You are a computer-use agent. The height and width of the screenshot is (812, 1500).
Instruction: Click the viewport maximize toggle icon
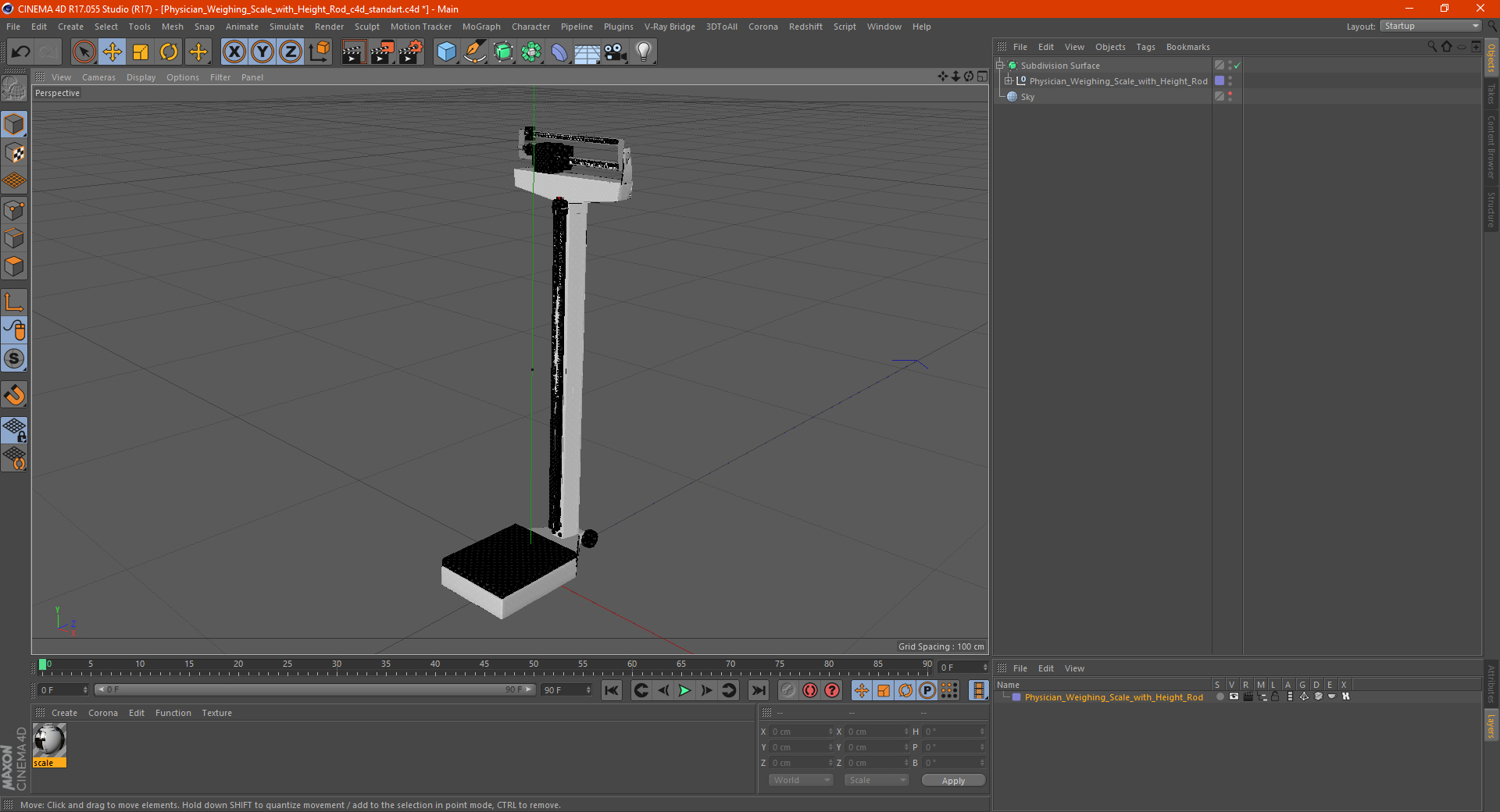click(x=982, y=77)
